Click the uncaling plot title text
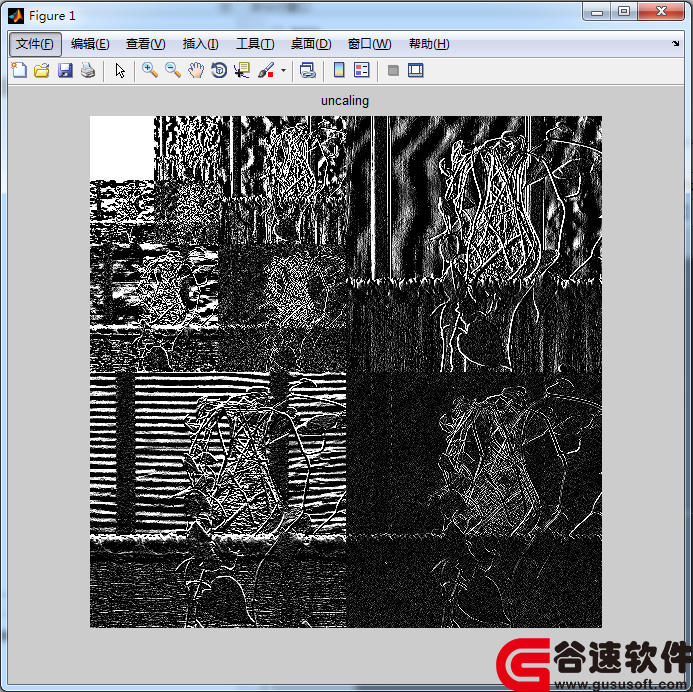 click(345, 101)
